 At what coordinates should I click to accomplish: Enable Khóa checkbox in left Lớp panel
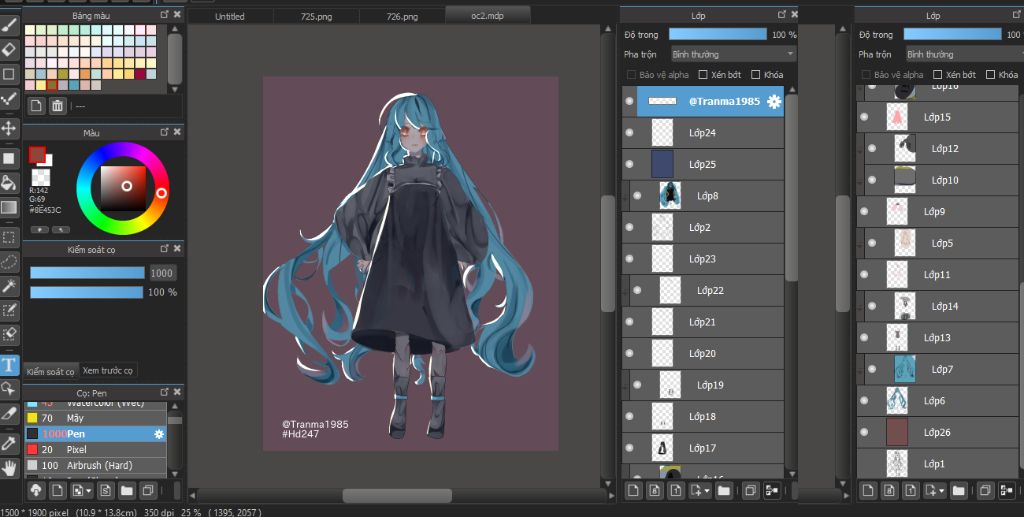tap(756, 74)
